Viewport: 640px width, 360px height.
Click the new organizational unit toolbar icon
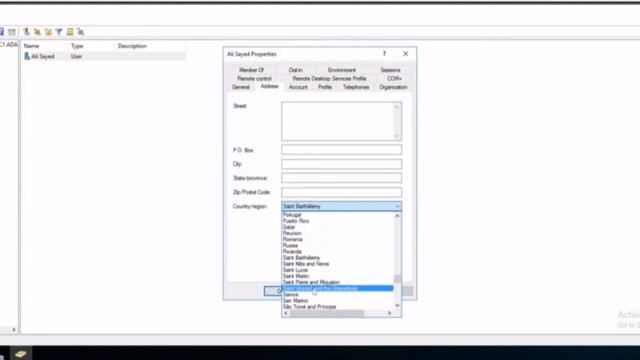click(x=48, y=31)
